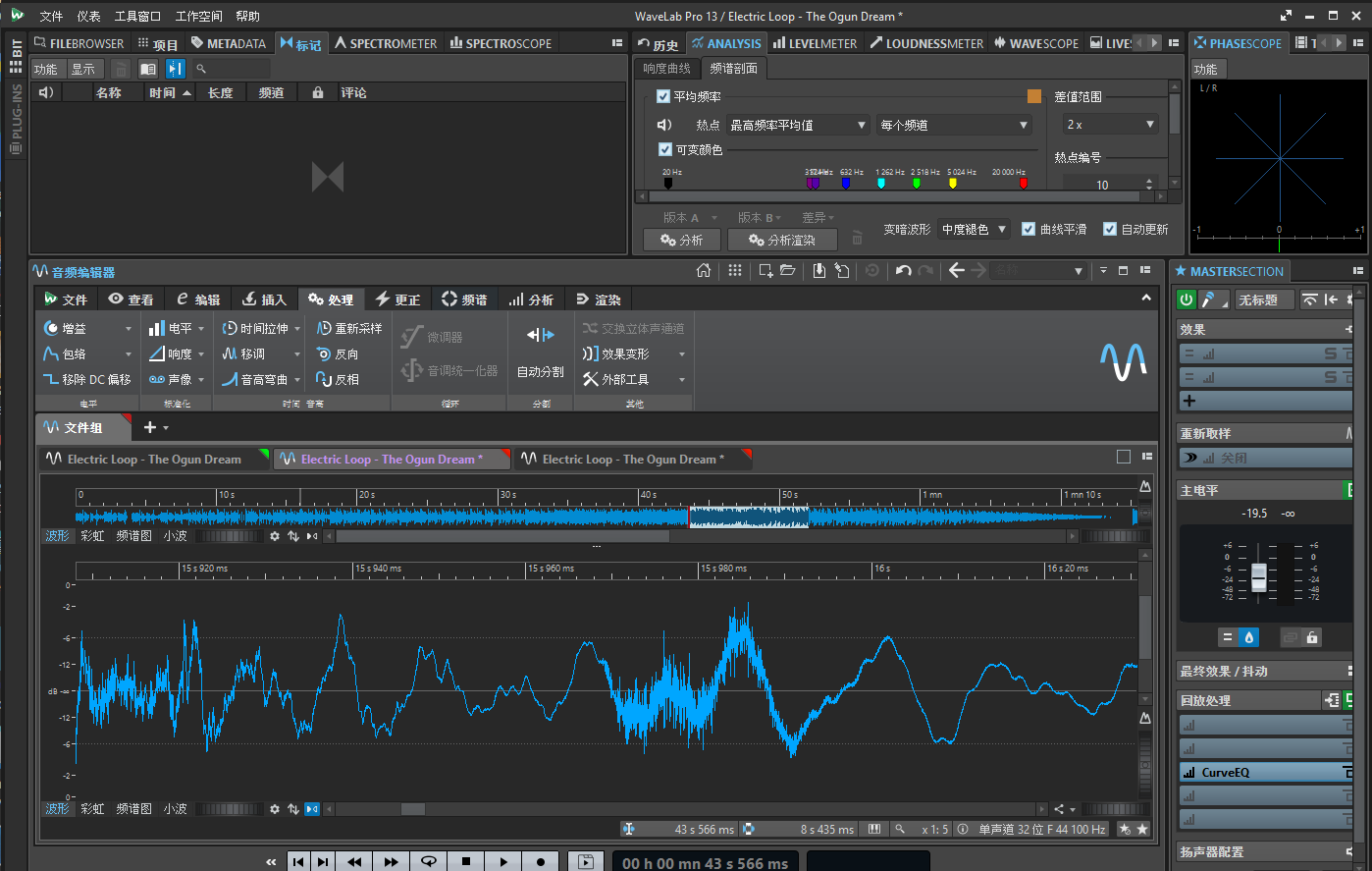Uncheck the 自动更新 checkbox

1110,229
